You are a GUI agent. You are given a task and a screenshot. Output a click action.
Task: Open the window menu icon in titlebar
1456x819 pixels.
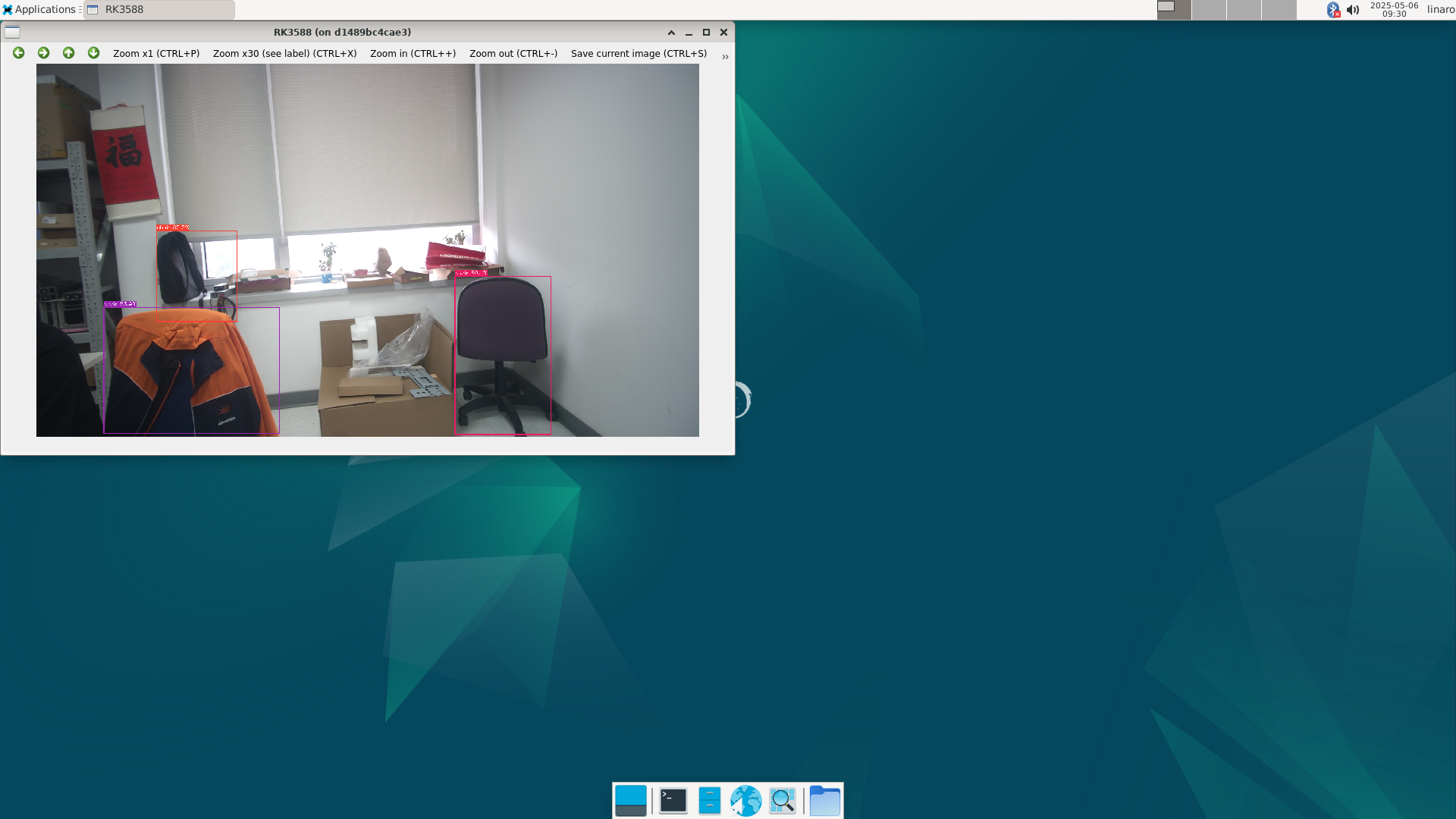point(12,32)
